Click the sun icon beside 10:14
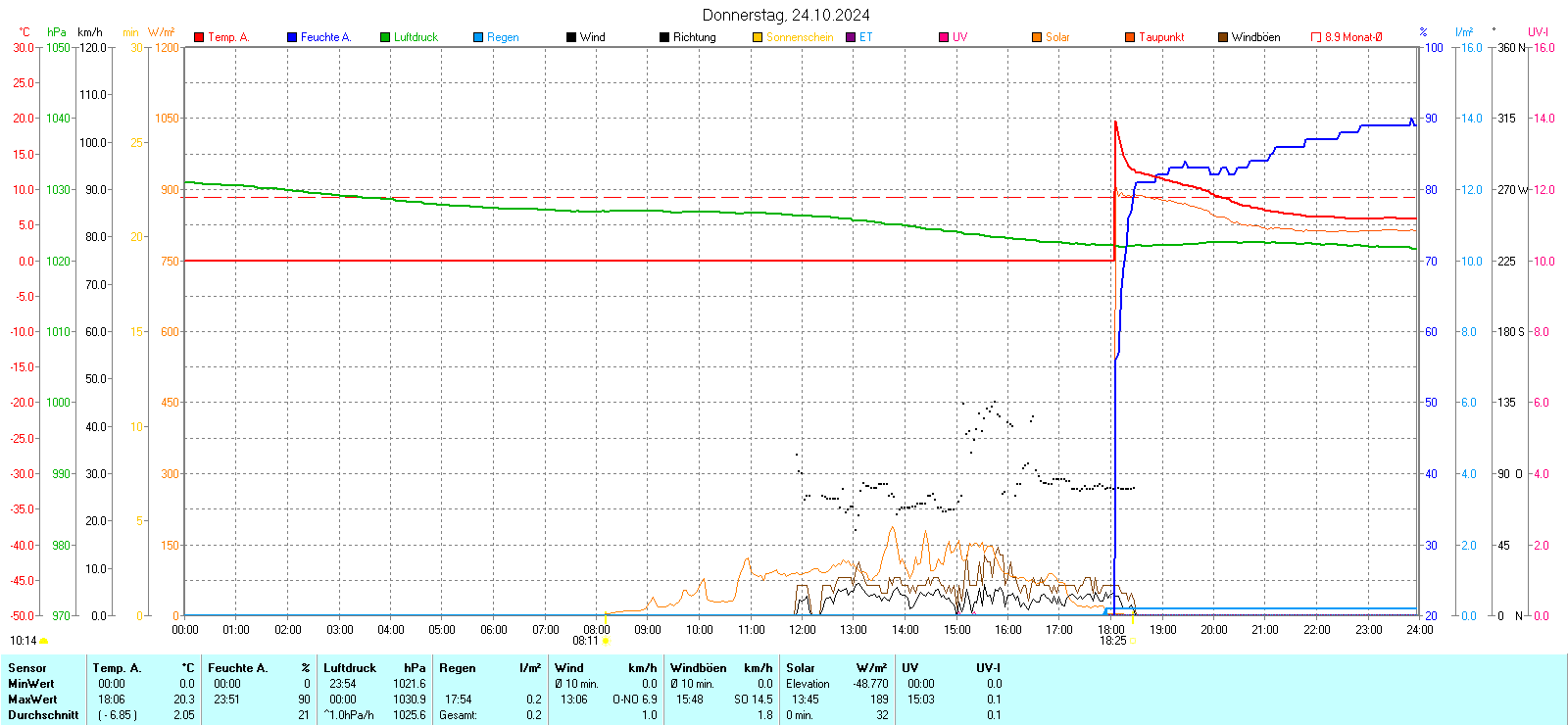This screenshot has height=725, width=1568. click(44, 641)
